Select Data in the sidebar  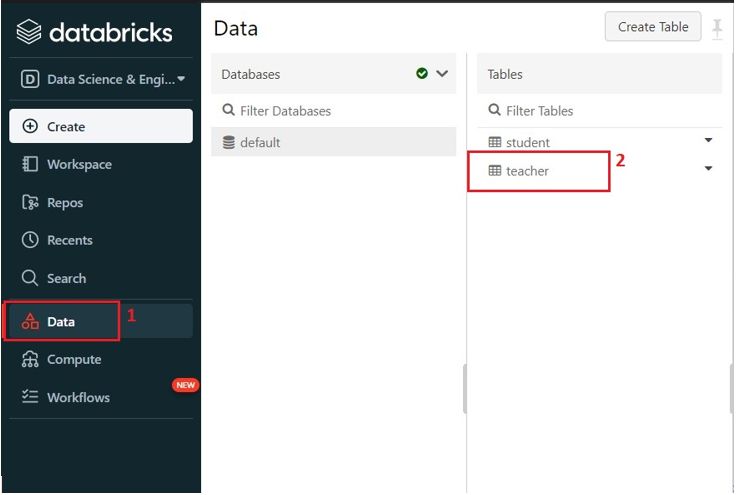pos(101,321)
